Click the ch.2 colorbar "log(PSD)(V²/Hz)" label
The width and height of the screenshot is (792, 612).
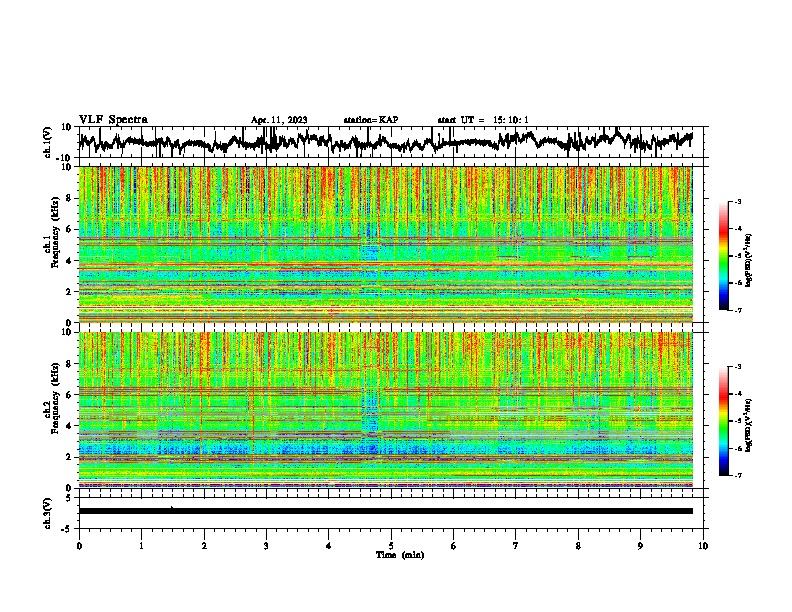coord(749,426)
